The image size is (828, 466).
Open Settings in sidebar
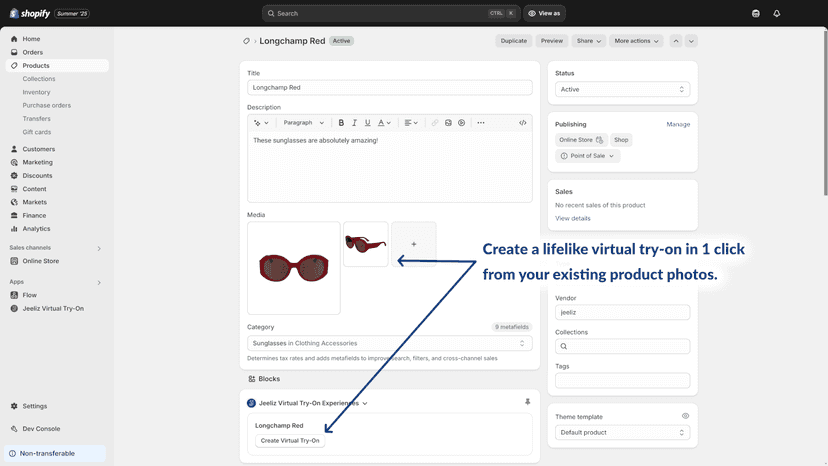pyautogui.click(x=57, y=406)
